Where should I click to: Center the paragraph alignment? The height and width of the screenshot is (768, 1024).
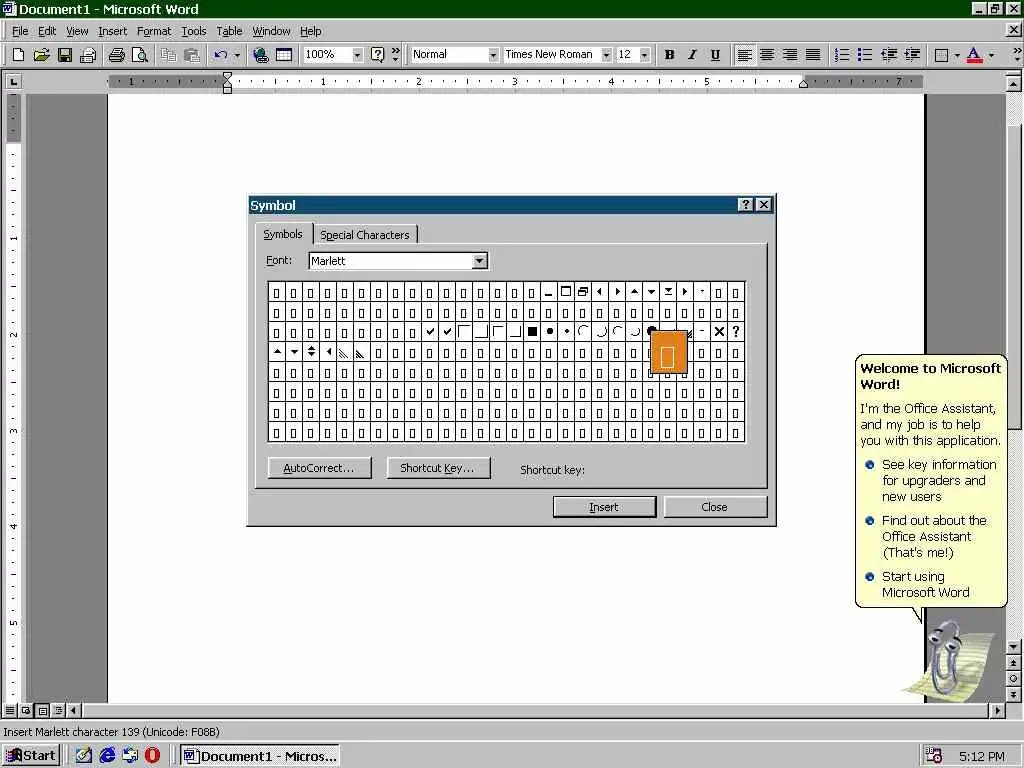(x=767, y=55)
